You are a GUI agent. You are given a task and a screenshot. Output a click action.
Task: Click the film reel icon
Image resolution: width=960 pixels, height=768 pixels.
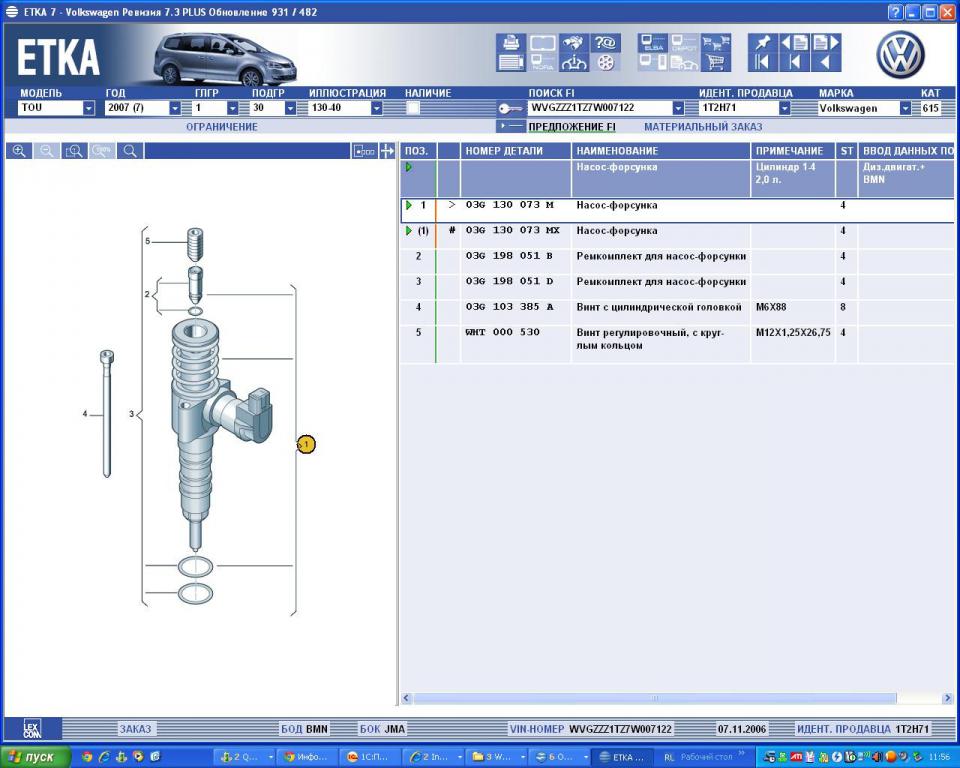[x=605, y=62]
